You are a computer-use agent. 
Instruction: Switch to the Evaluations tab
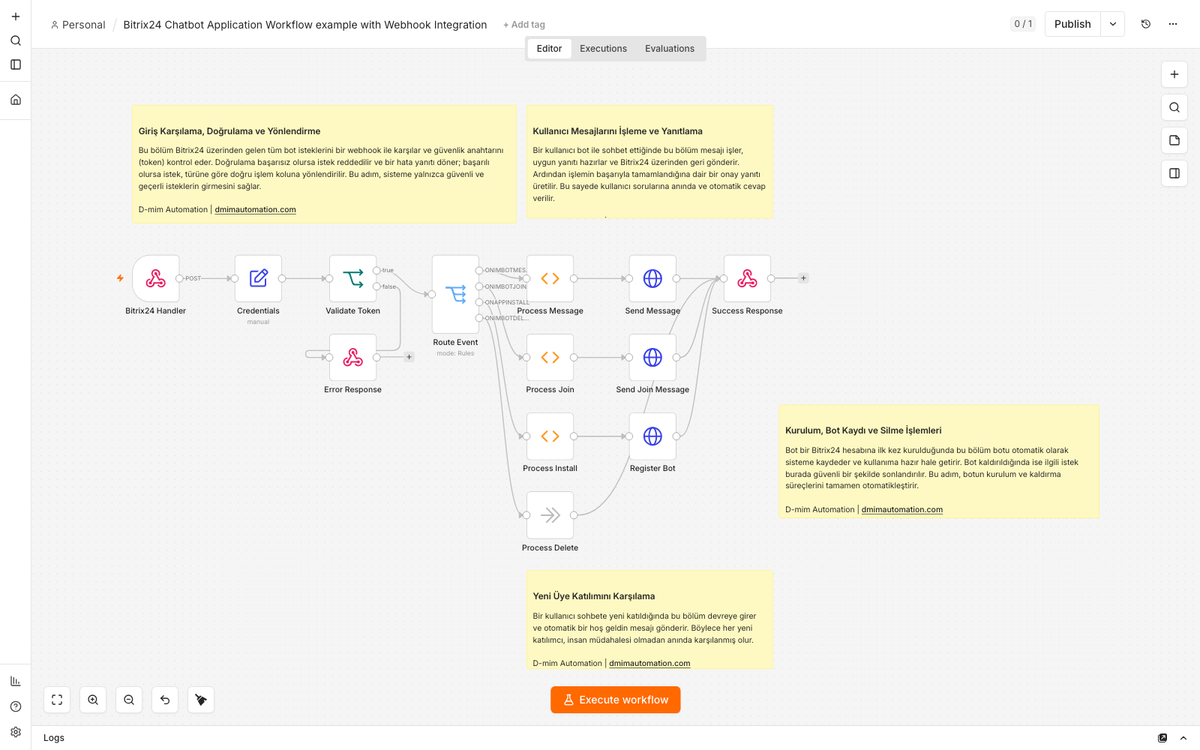670,48
